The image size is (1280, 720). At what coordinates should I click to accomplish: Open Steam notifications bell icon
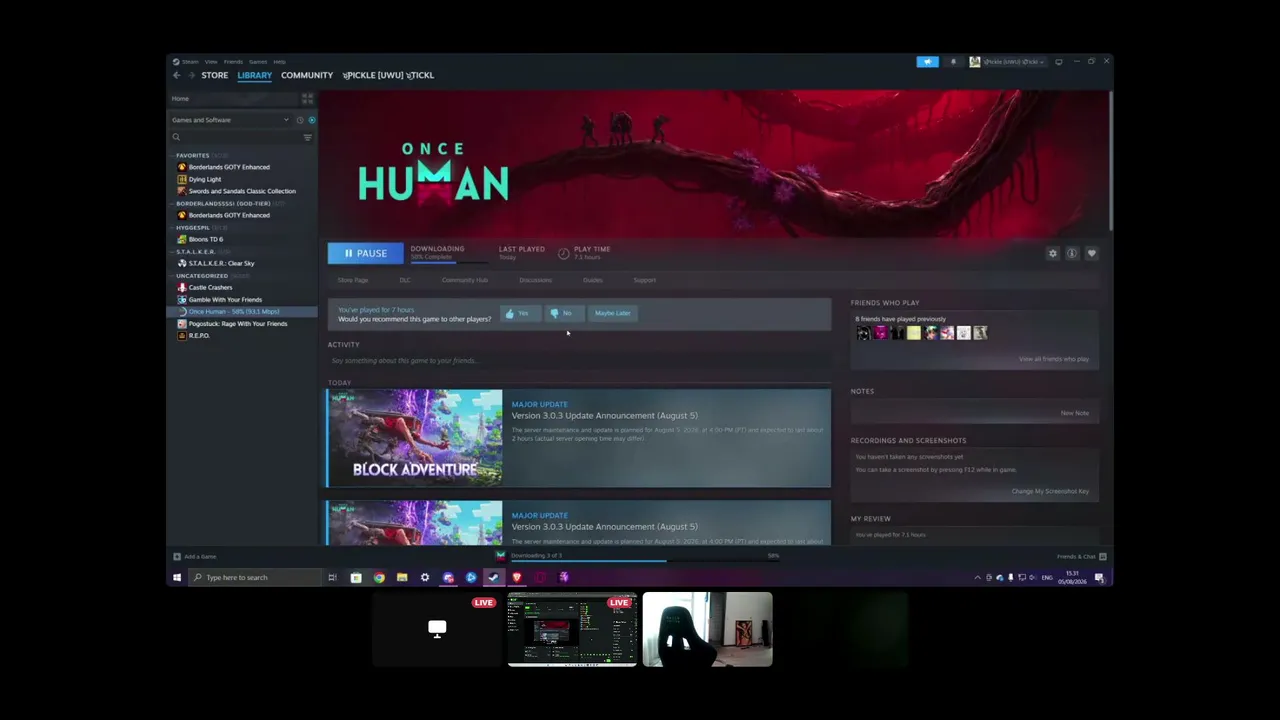[x=953, y=62]
